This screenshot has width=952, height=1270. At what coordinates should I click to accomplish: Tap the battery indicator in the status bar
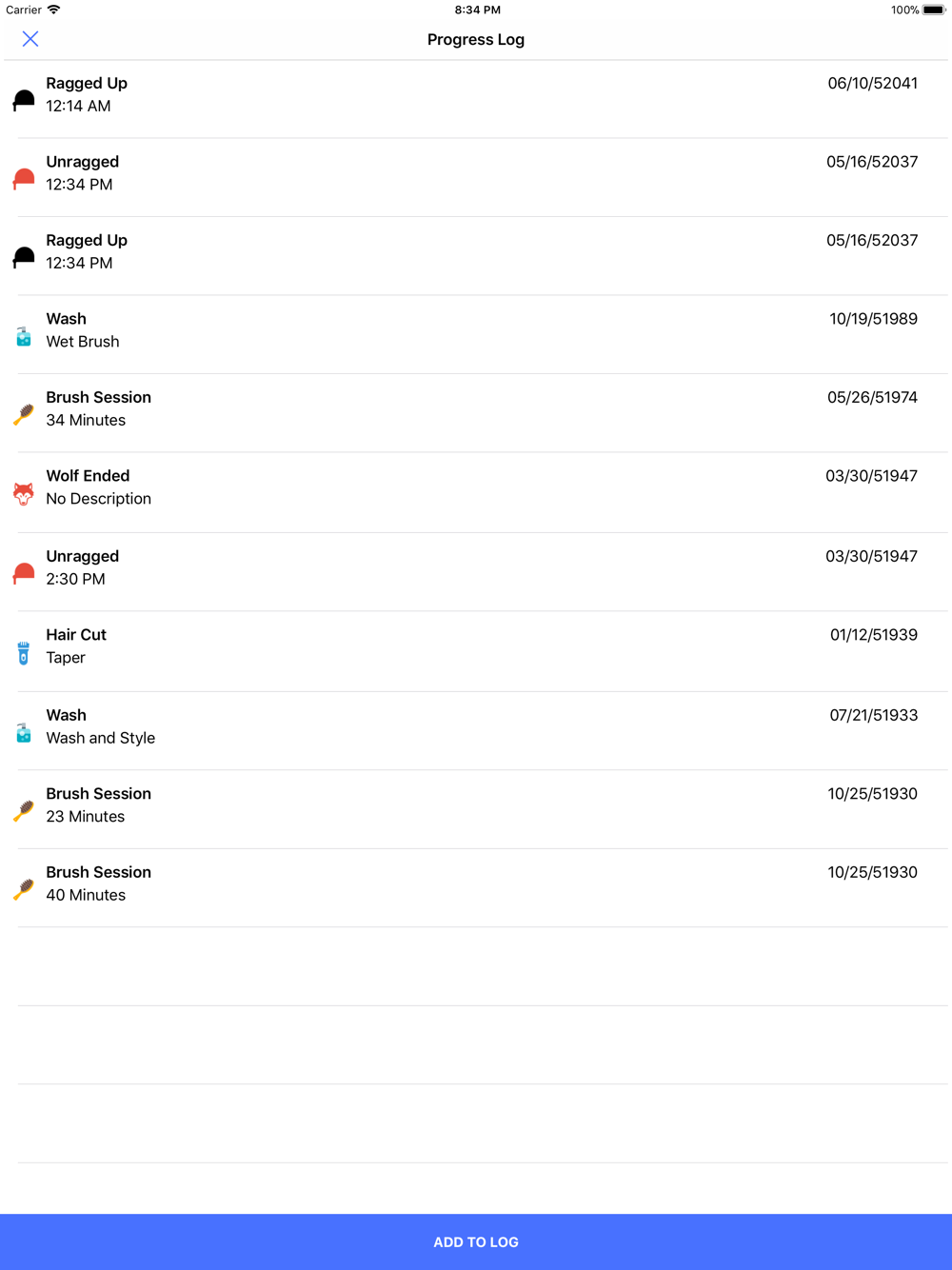(934, 10)
